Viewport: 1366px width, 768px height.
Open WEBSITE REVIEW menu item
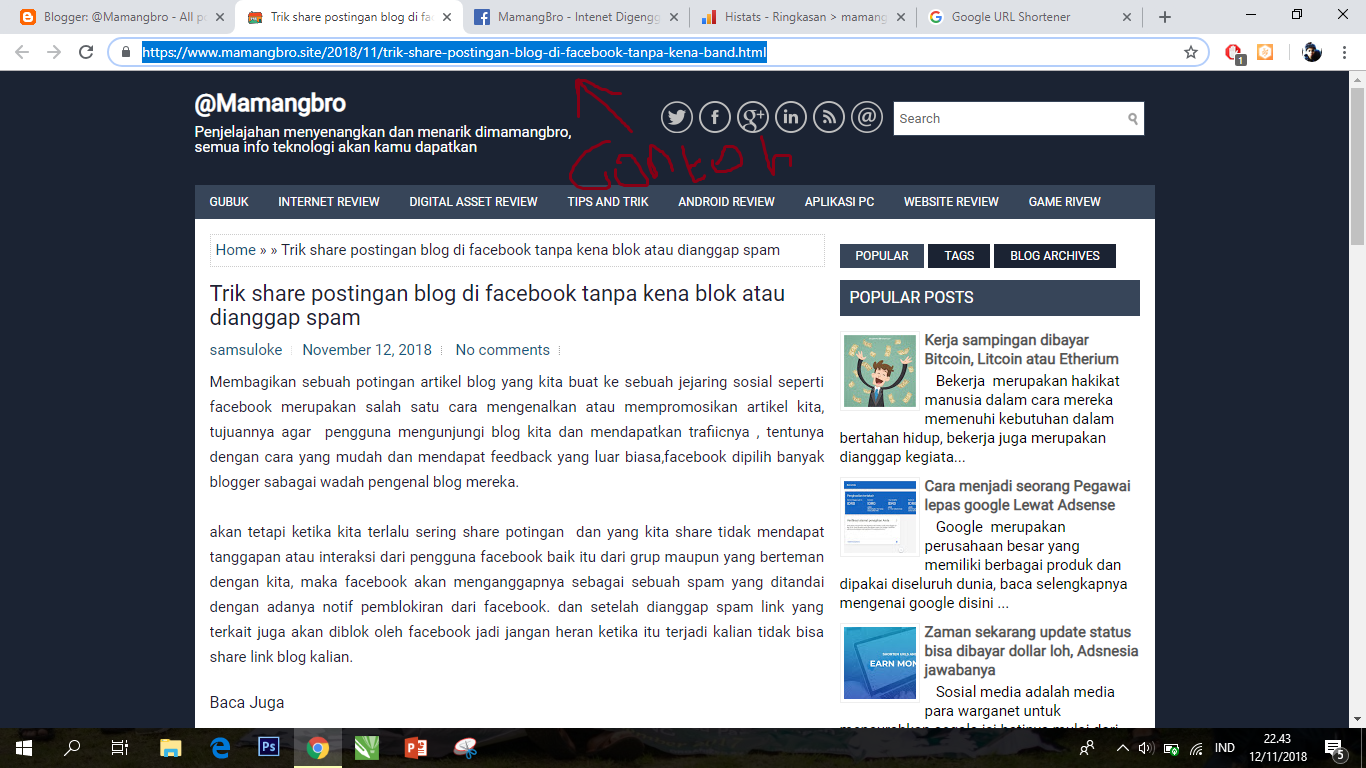(951, 202)
